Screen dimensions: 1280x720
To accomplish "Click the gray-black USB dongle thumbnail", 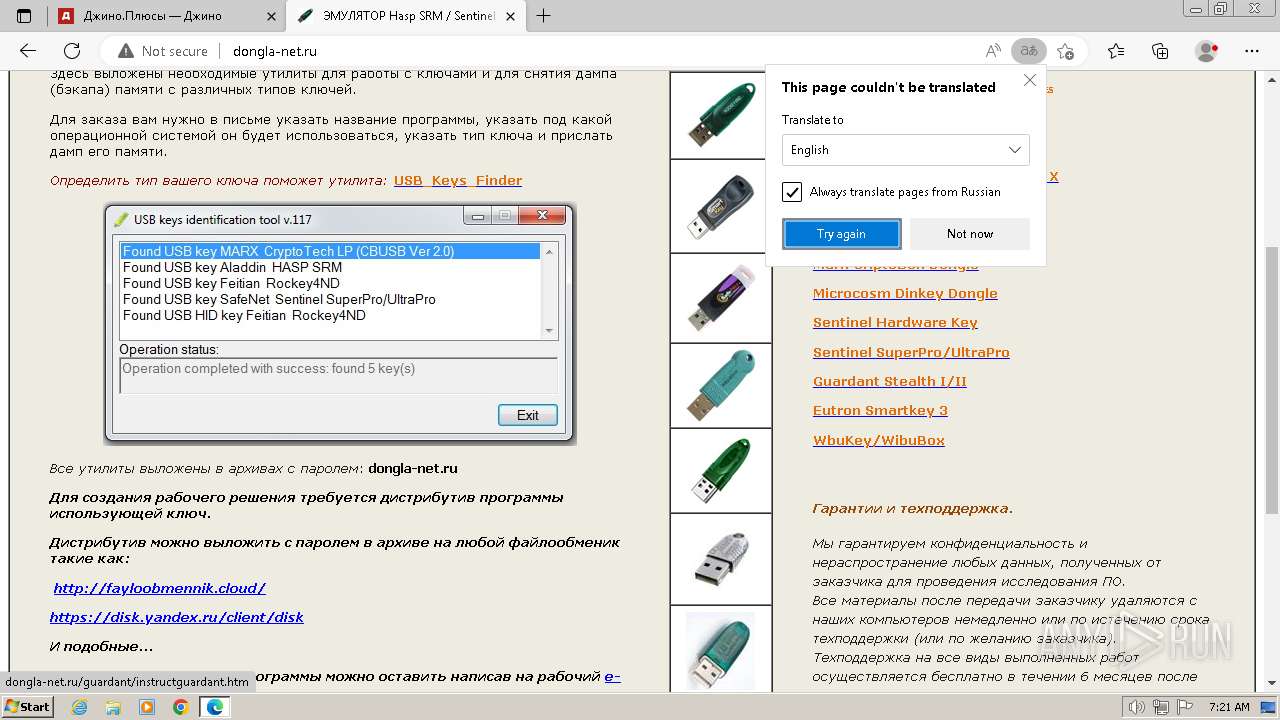I will (x=721, y=206).
